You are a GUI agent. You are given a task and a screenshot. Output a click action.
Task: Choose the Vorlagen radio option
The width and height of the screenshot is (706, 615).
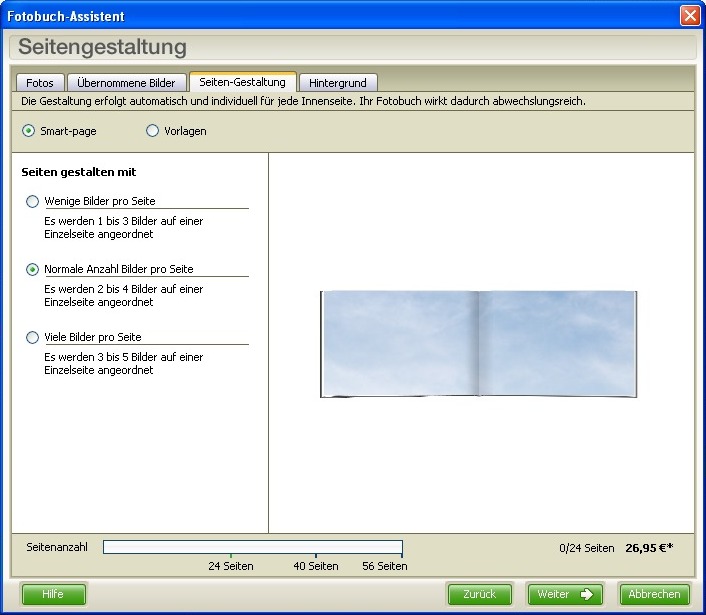152,131
